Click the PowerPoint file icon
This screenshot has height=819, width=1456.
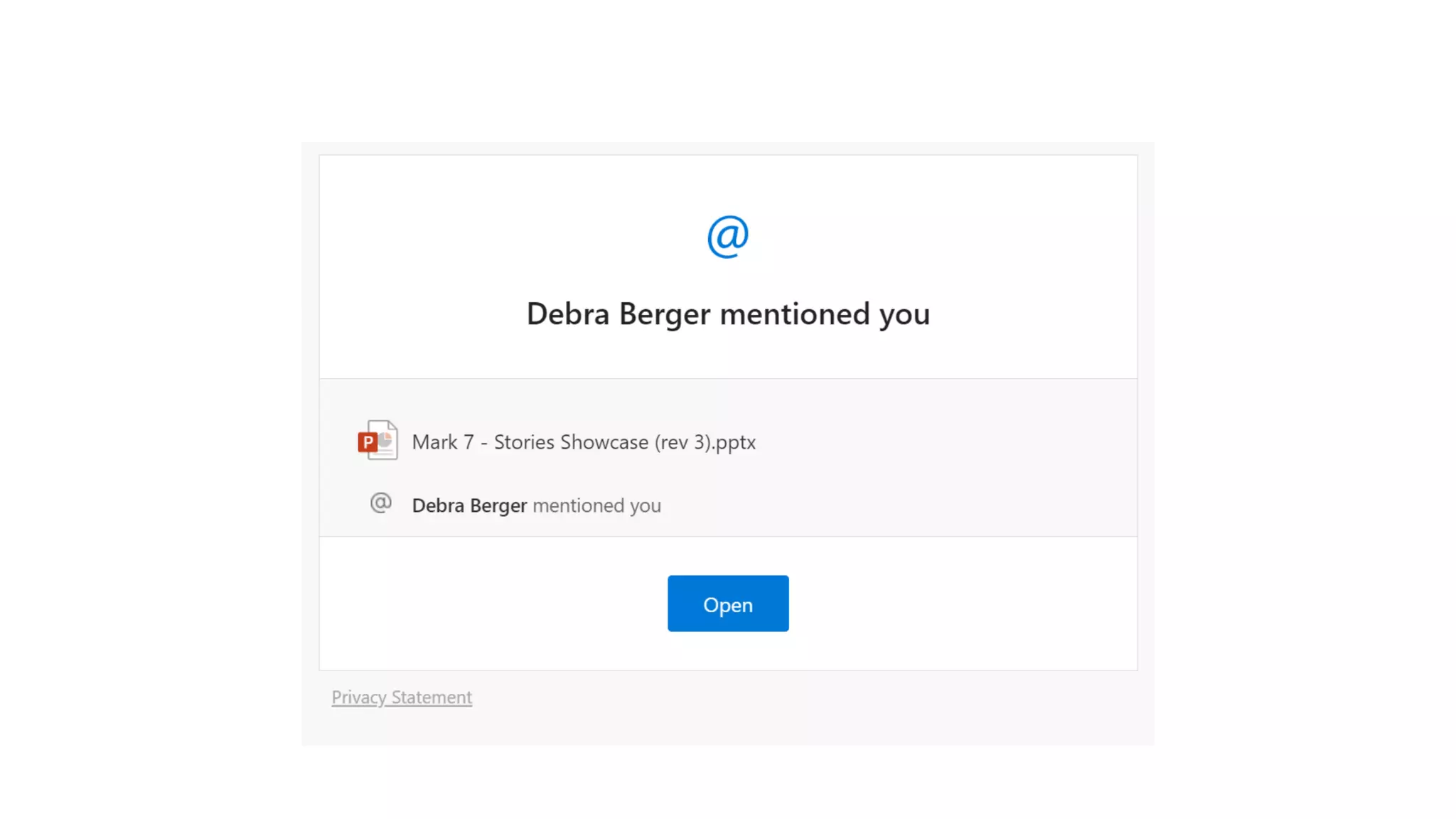coord(378,440)
